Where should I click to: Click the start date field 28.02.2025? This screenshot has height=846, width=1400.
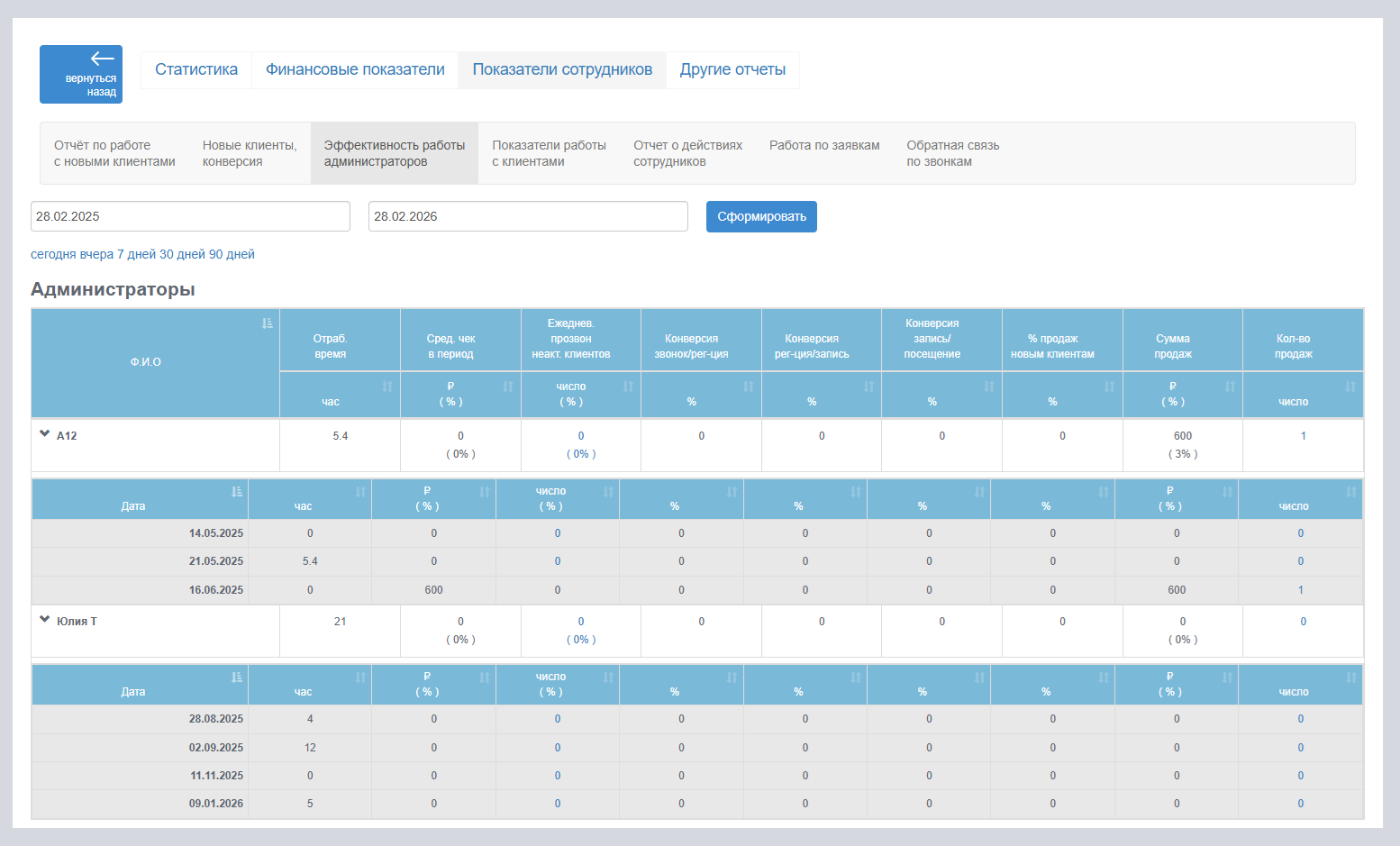[190, 216]
